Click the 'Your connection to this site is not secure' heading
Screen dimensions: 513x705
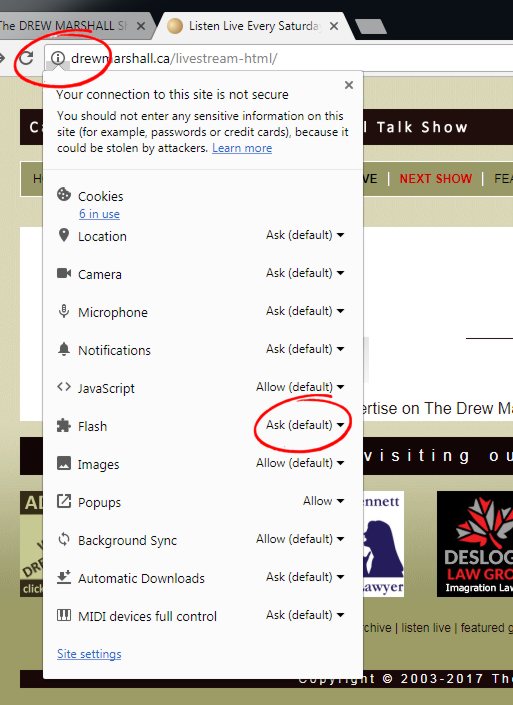(x=172, y=94)
